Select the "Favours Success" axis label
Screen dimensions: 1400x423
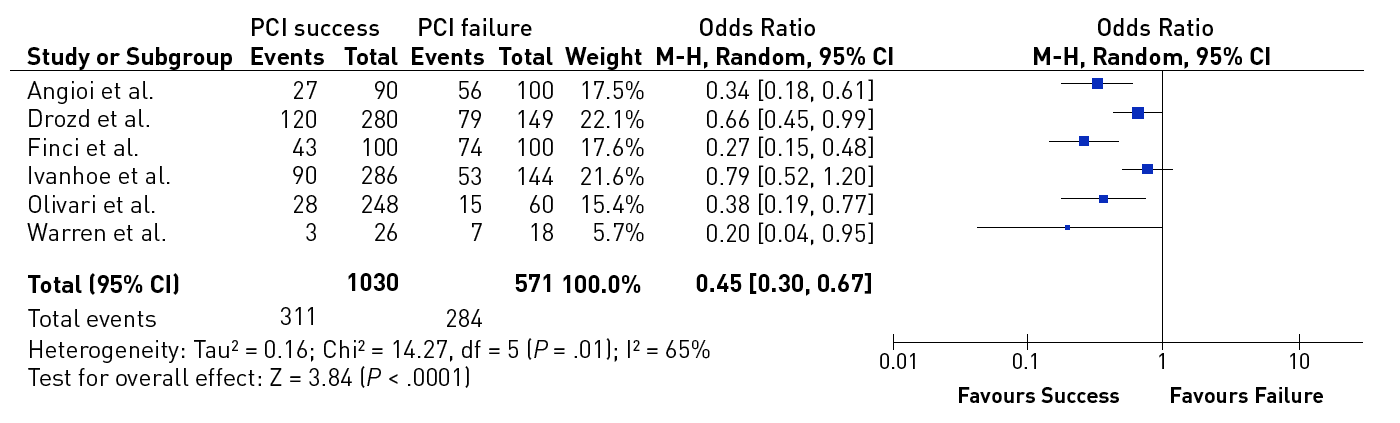tap(1038, 396)
